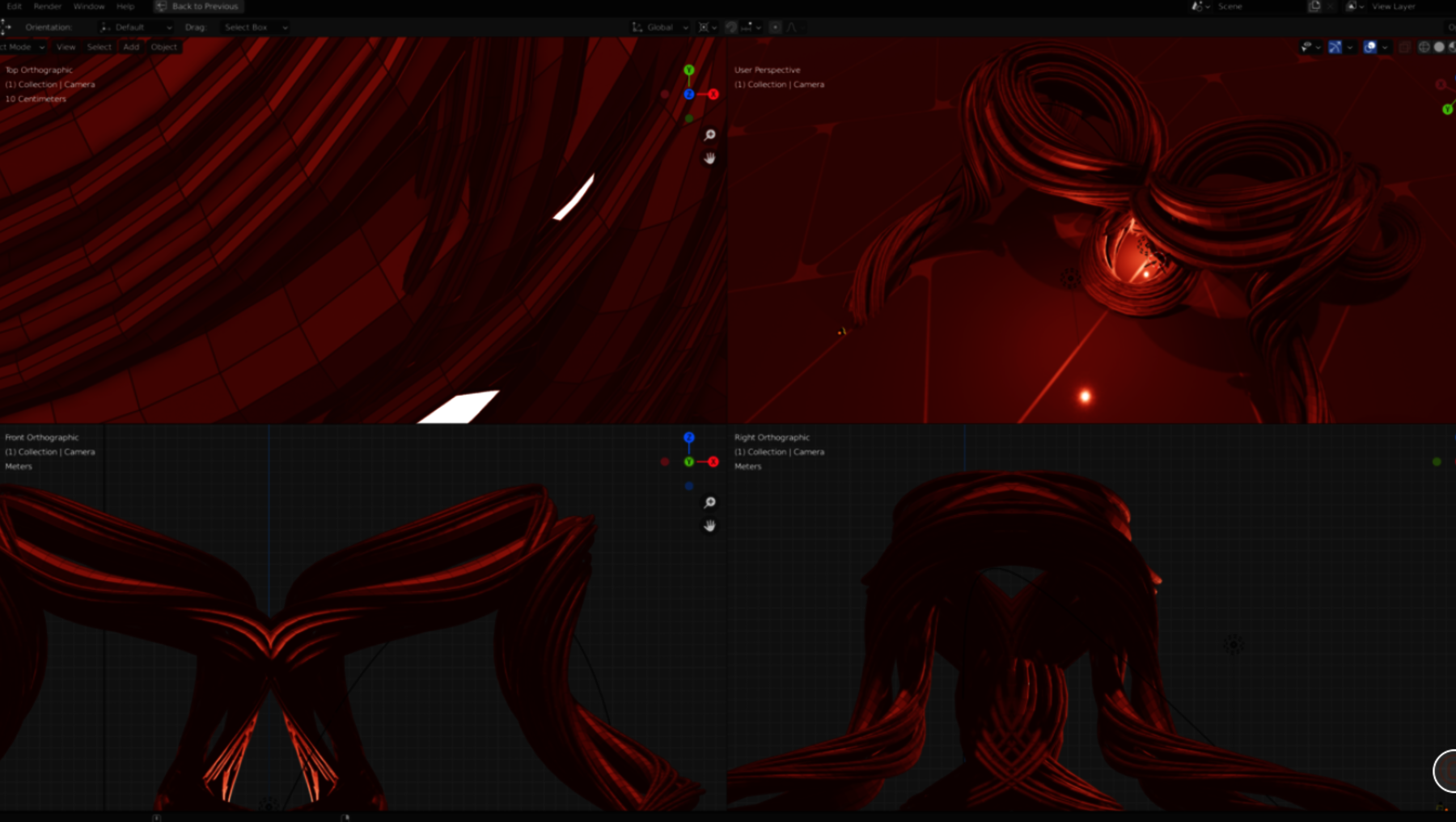Open the Help menu
Screen dimensions: 1456x822
(x=125, y=6)
